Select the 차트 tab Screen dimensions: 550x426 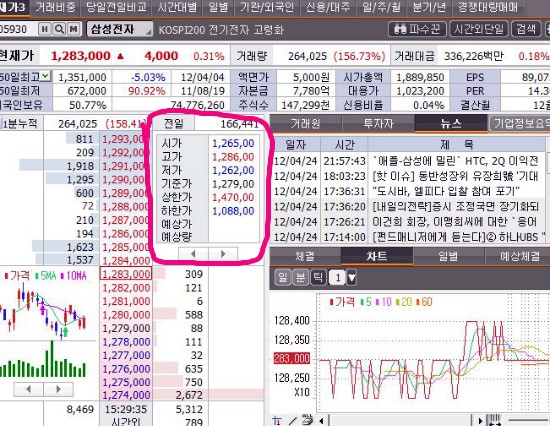click(x=377, y=256)
